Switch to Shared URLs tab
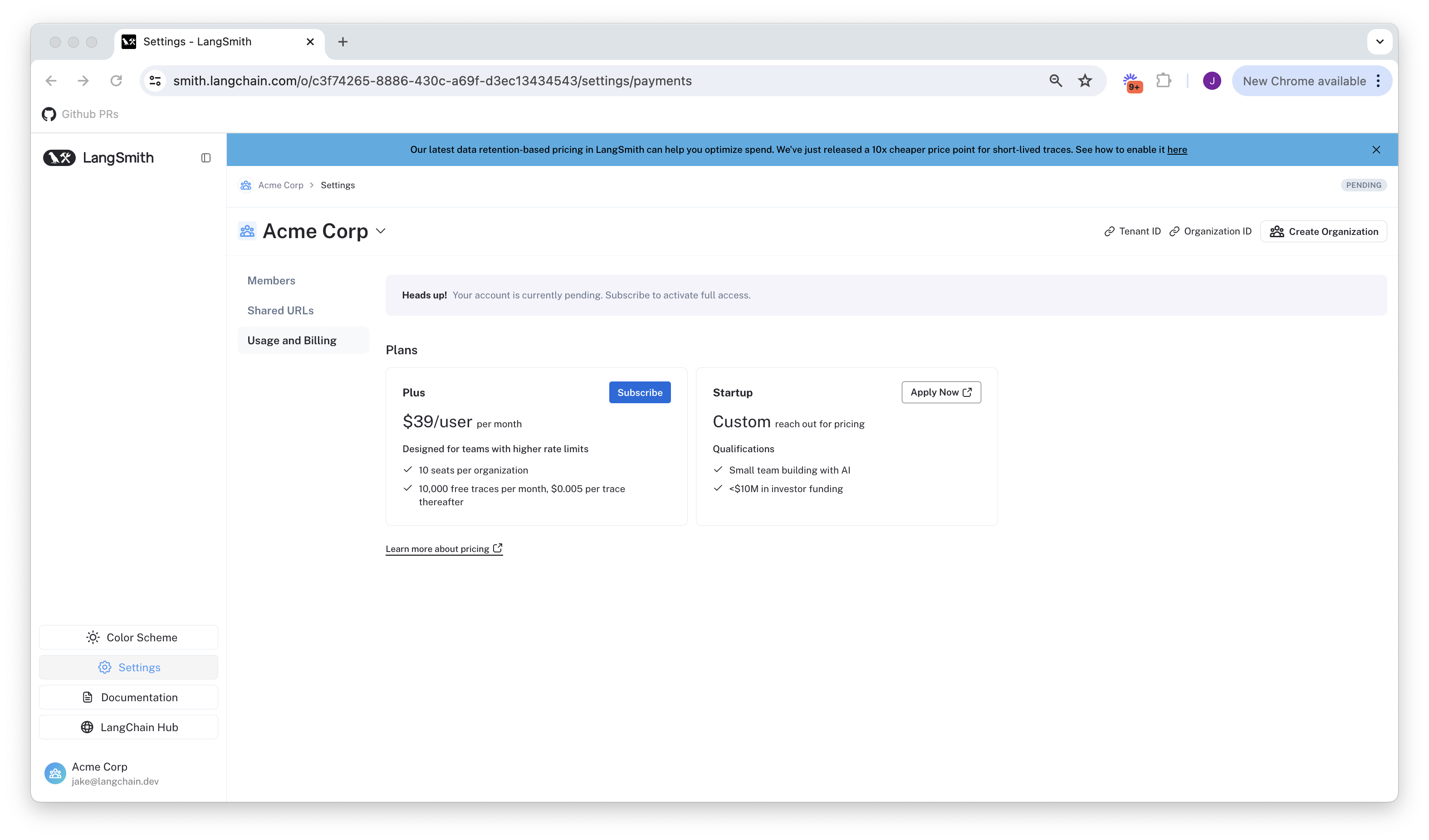Screen dimensions: 1429x840 pos(280,311)
